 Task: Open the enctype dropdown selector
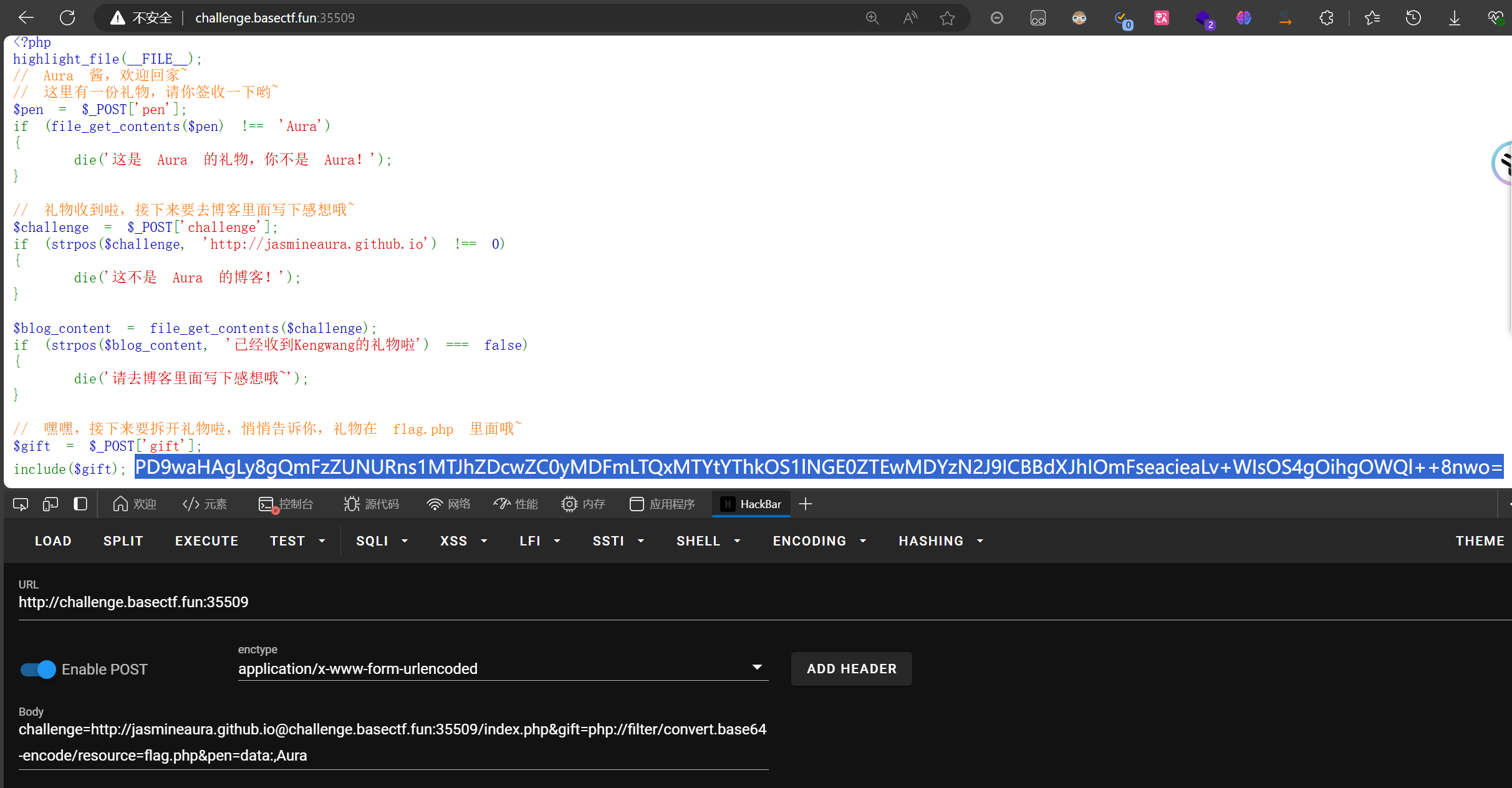click(x=503, y=668)
